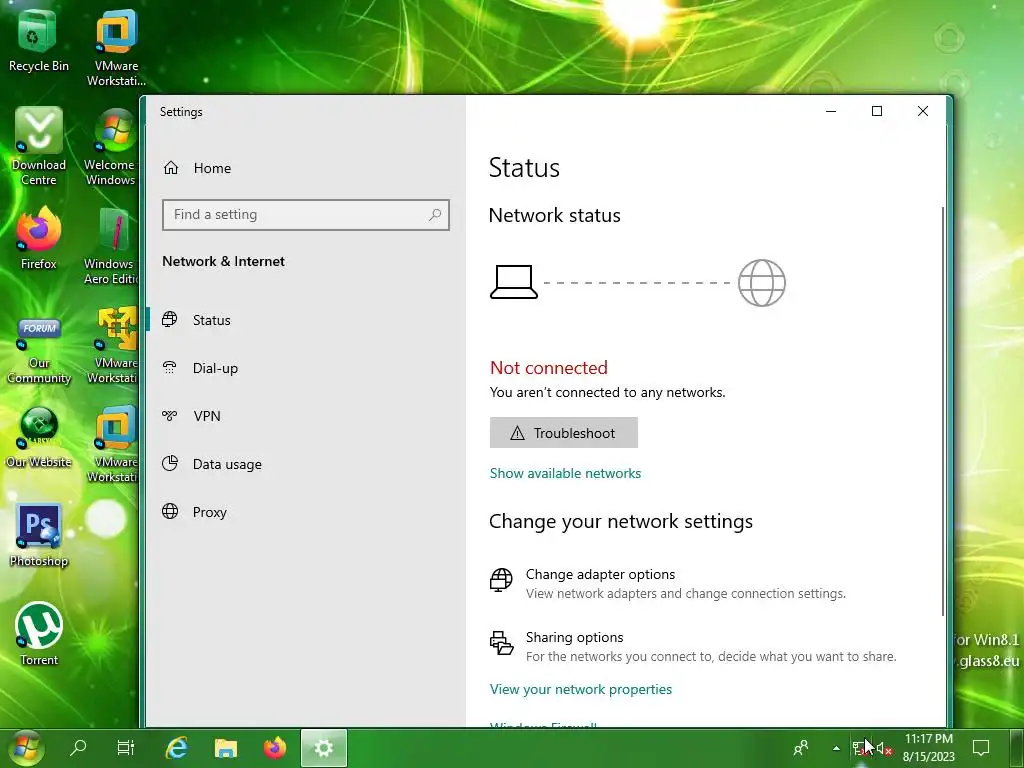Viewport: 1024px width, 768px height.
Task: Select the VMware Workstation icon beside Recycle Bin
Action: pos(116,49)
